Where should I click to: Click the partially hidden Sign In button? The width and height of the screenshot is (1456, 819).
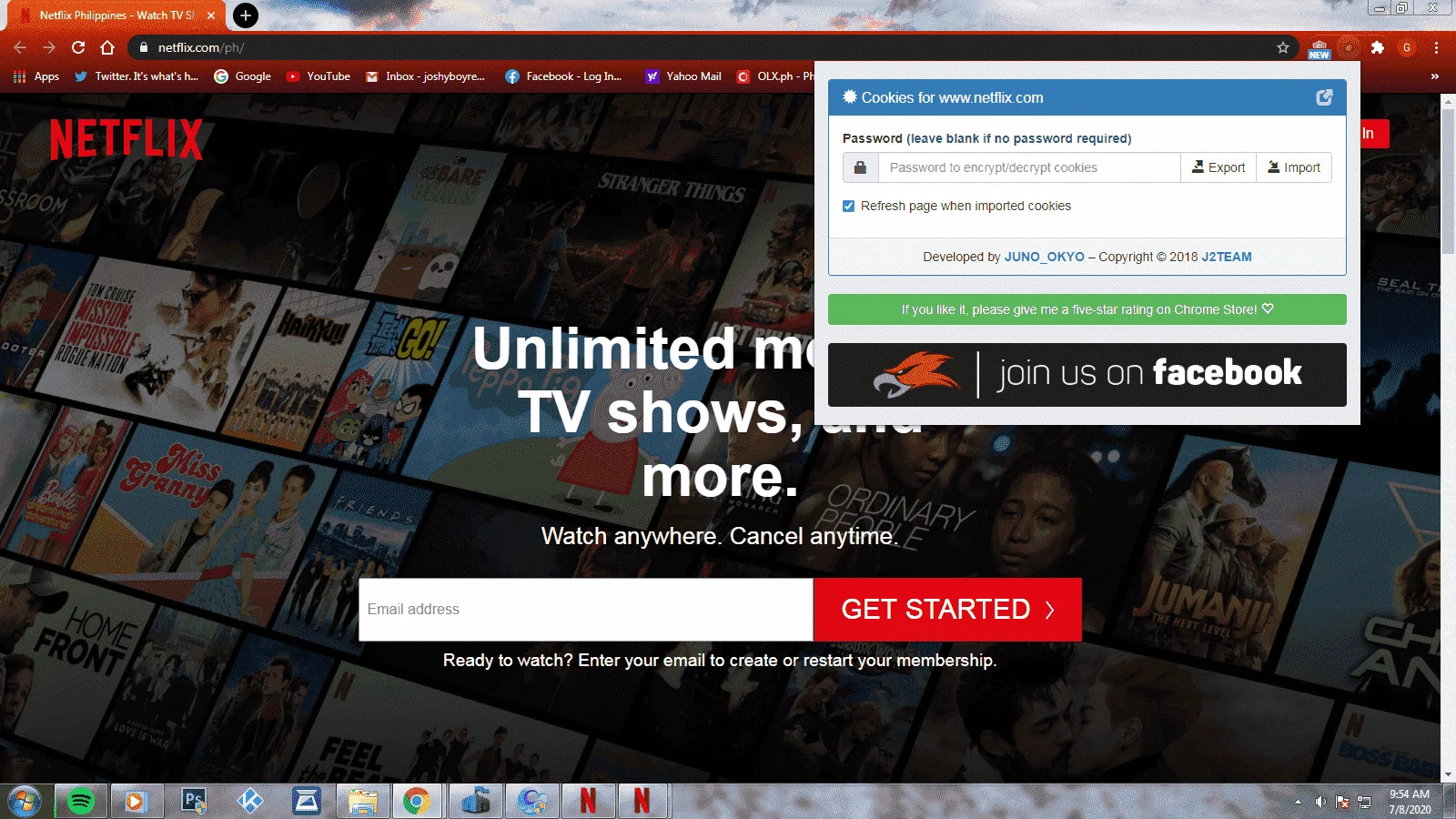pos(1374,134)
